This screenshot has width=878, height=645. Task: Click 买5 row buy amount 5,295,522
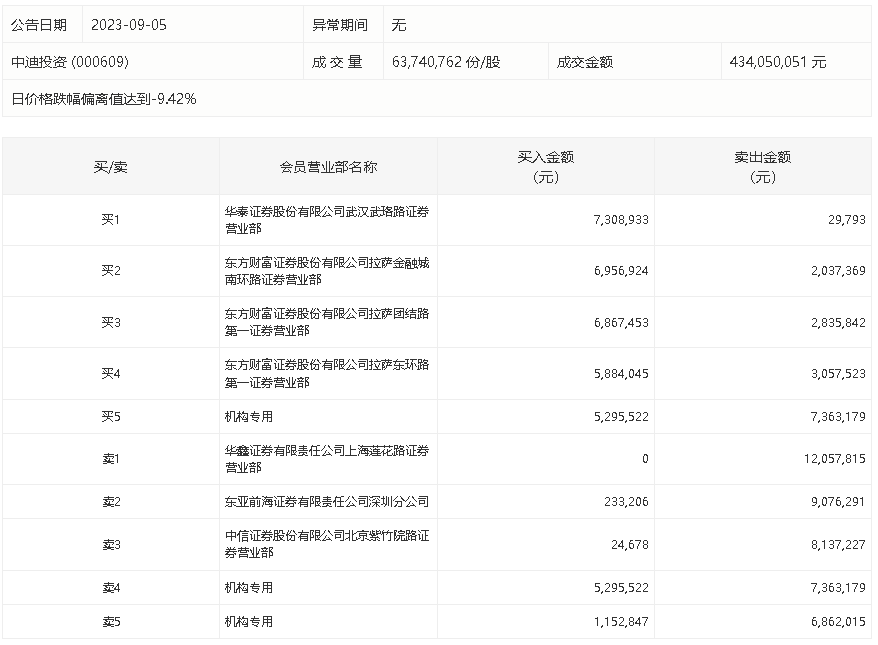[x=621, y=417]
